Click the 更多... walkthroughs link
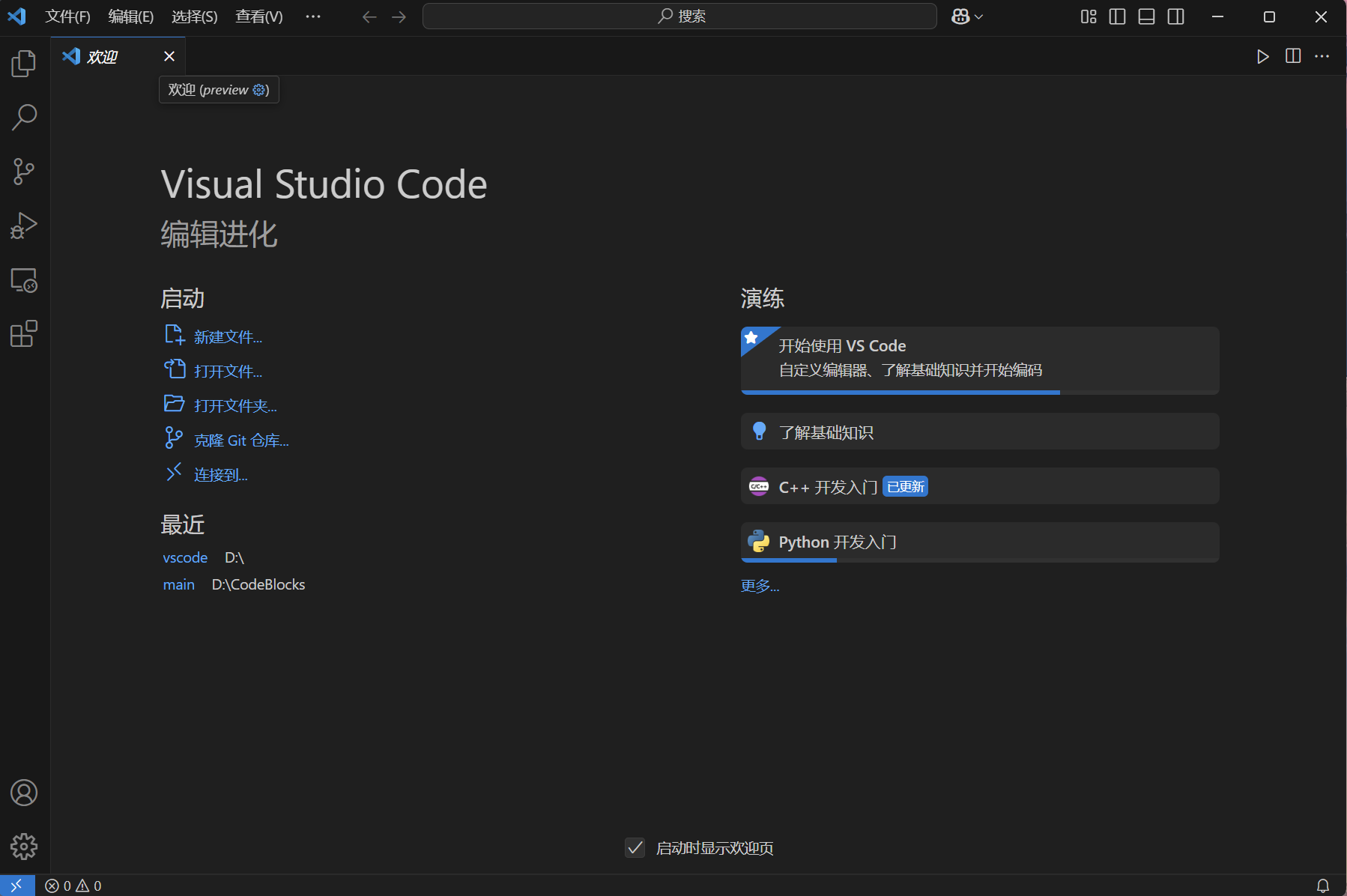This screenshot has width=1347, height=896. coord(760,586)
